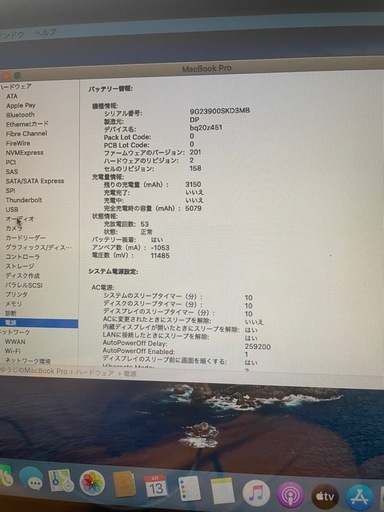
Task: Select SAS in the sidebar
Action: click(x=12, y=172)
